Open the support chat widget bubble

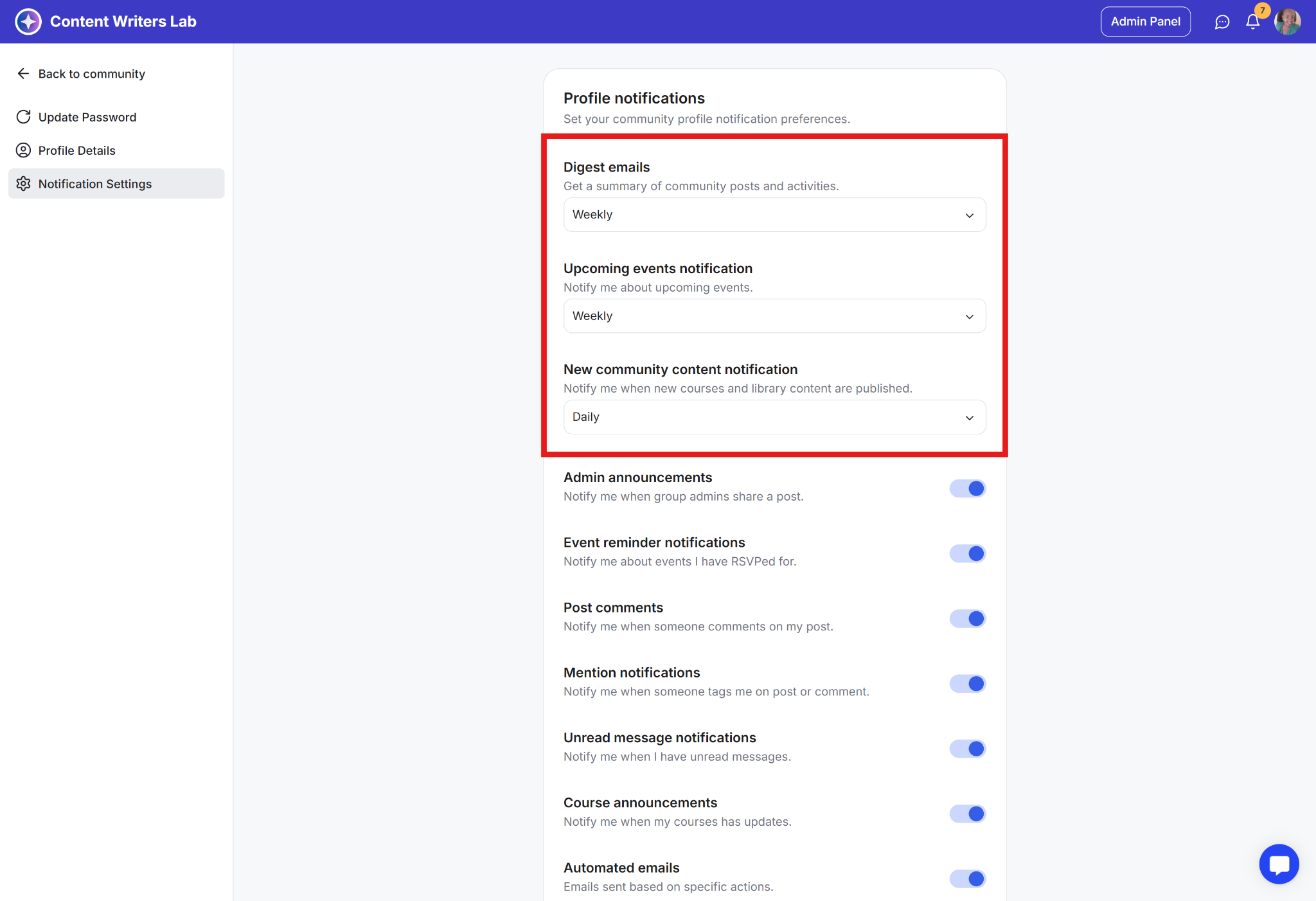(1278, 864)
